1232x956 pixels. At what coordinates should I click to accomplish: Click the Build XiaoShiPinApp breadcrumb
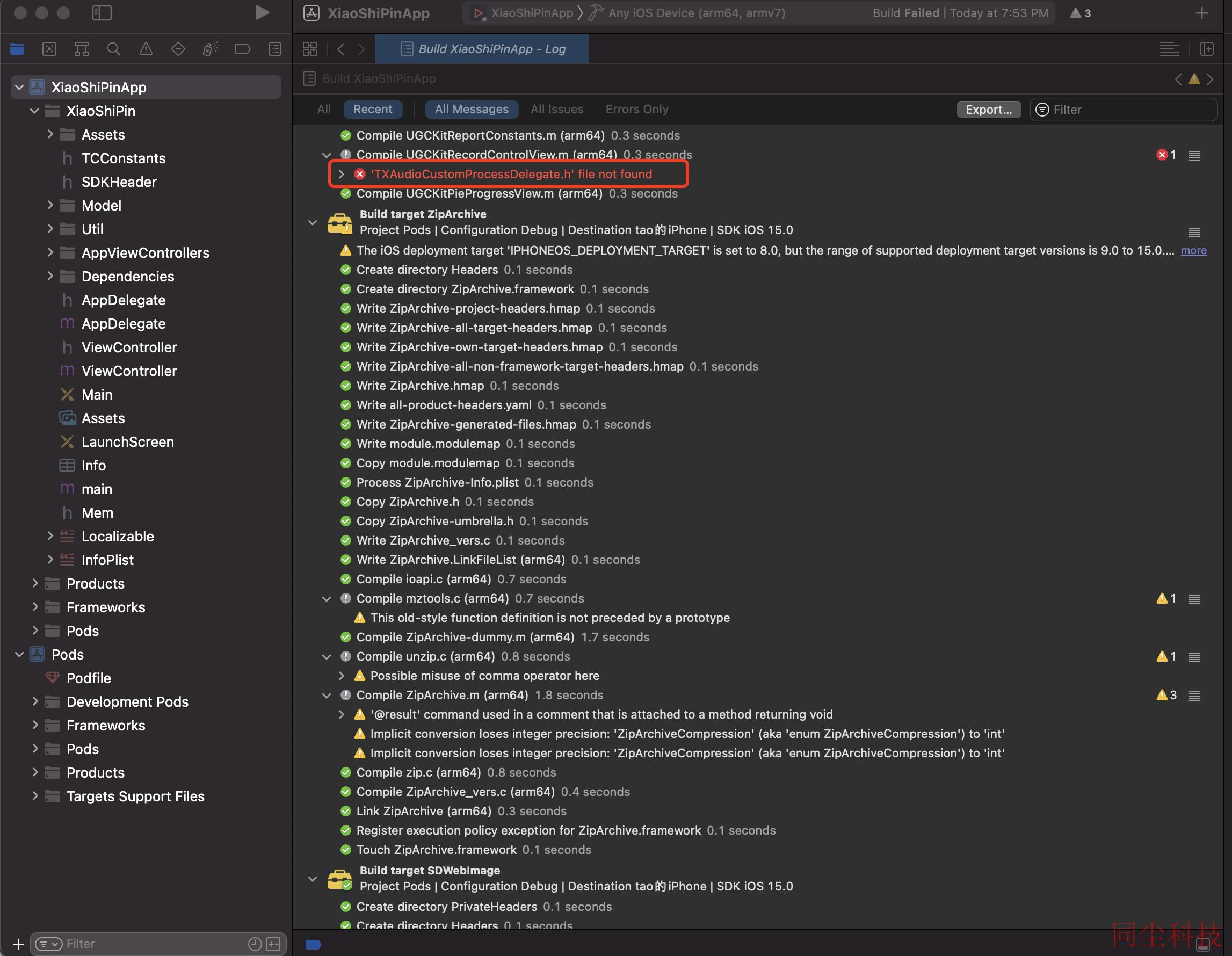379,78
